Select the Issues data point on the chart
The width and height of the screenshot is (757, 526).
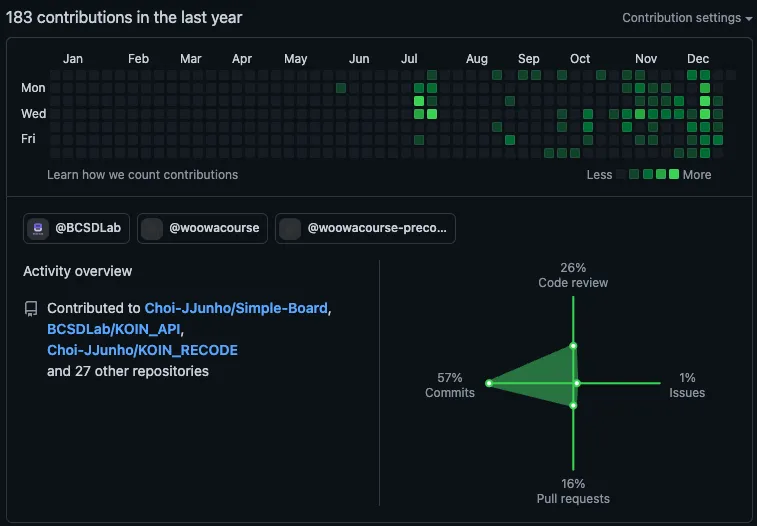click(577, 383)
